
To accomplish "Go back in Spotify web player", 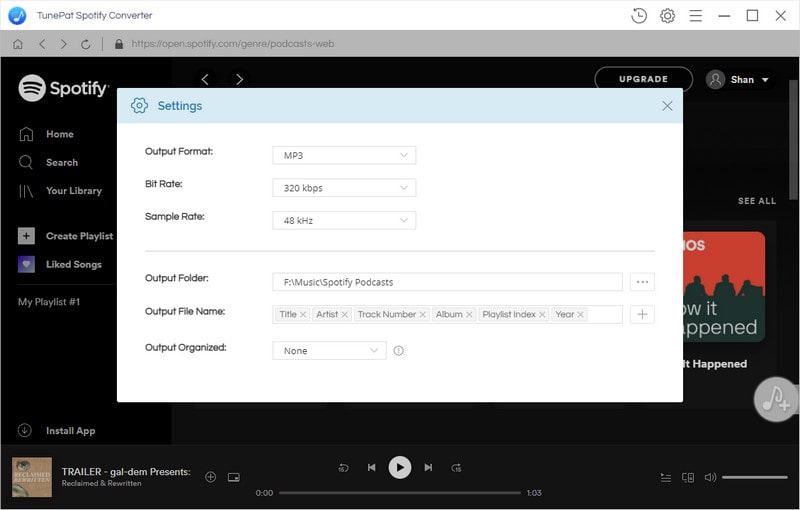I will [205, 79].
